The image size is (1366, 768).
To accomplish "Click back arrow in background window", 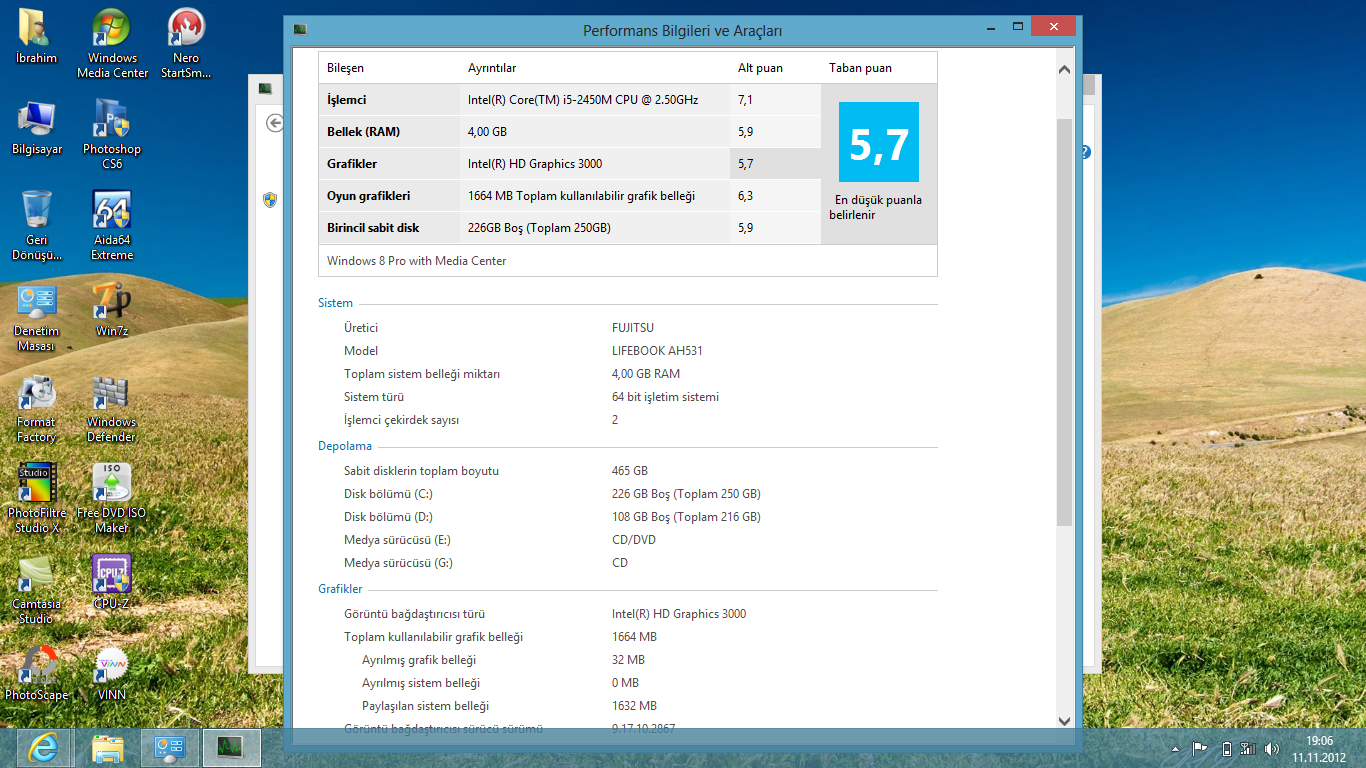I will (274, 123).
